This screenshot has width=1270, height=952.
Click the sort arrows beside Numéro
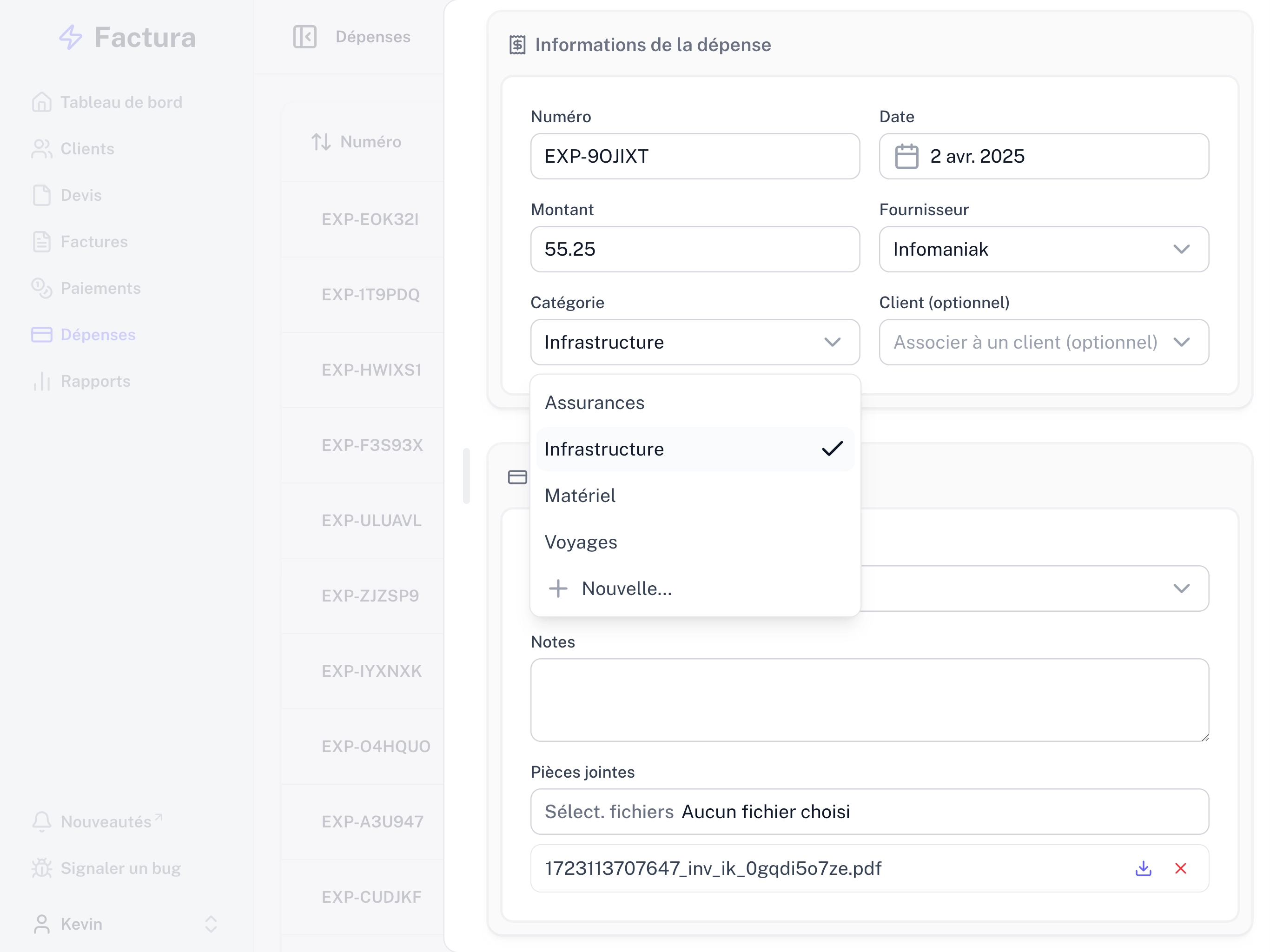pos(321,142)
